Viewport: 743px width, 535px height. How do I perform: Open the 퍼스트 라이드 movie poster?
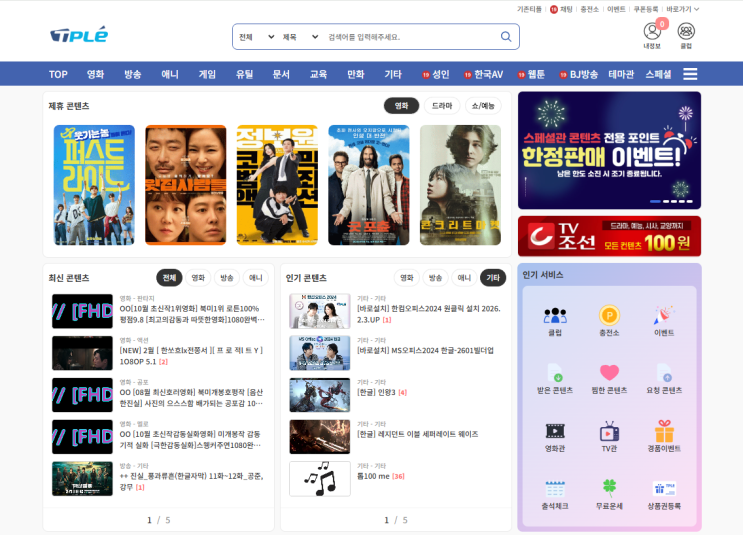[94, 185]
